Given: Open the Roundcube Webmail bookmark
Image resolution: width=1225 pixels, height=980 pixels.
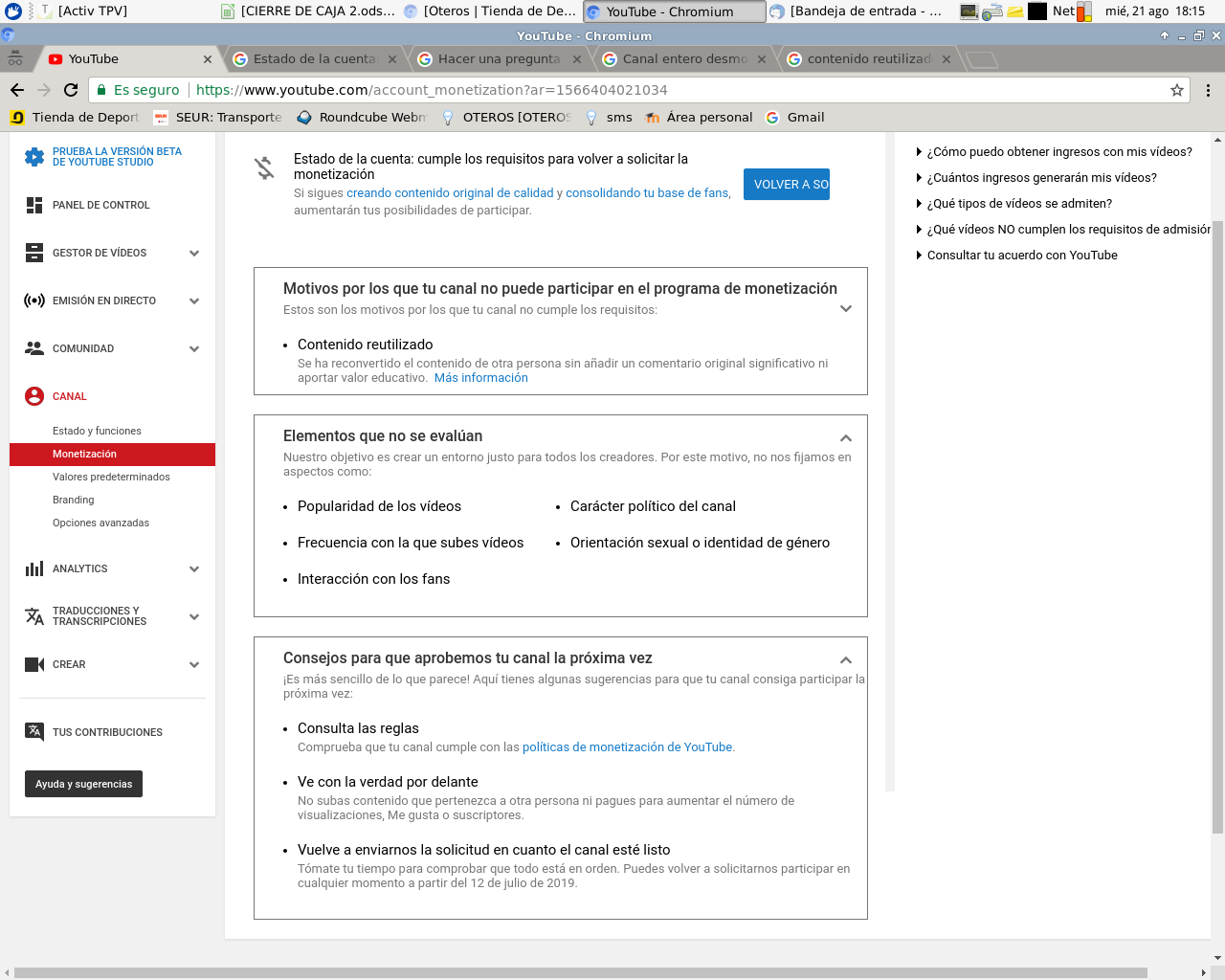Looking at the screenshot, I should 361,118.
